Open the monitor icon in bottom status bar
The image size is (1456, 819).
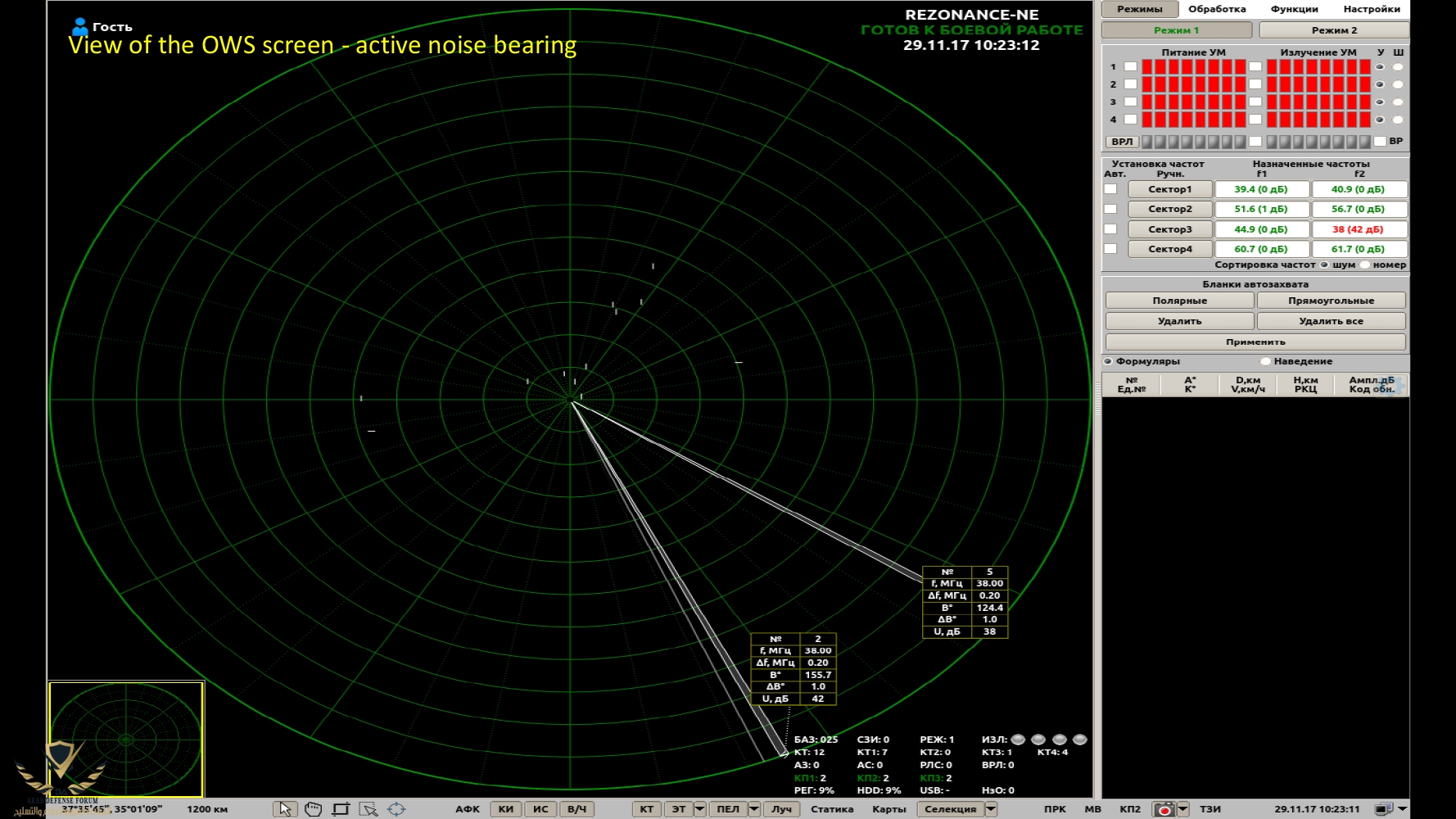coord(1383,809)
